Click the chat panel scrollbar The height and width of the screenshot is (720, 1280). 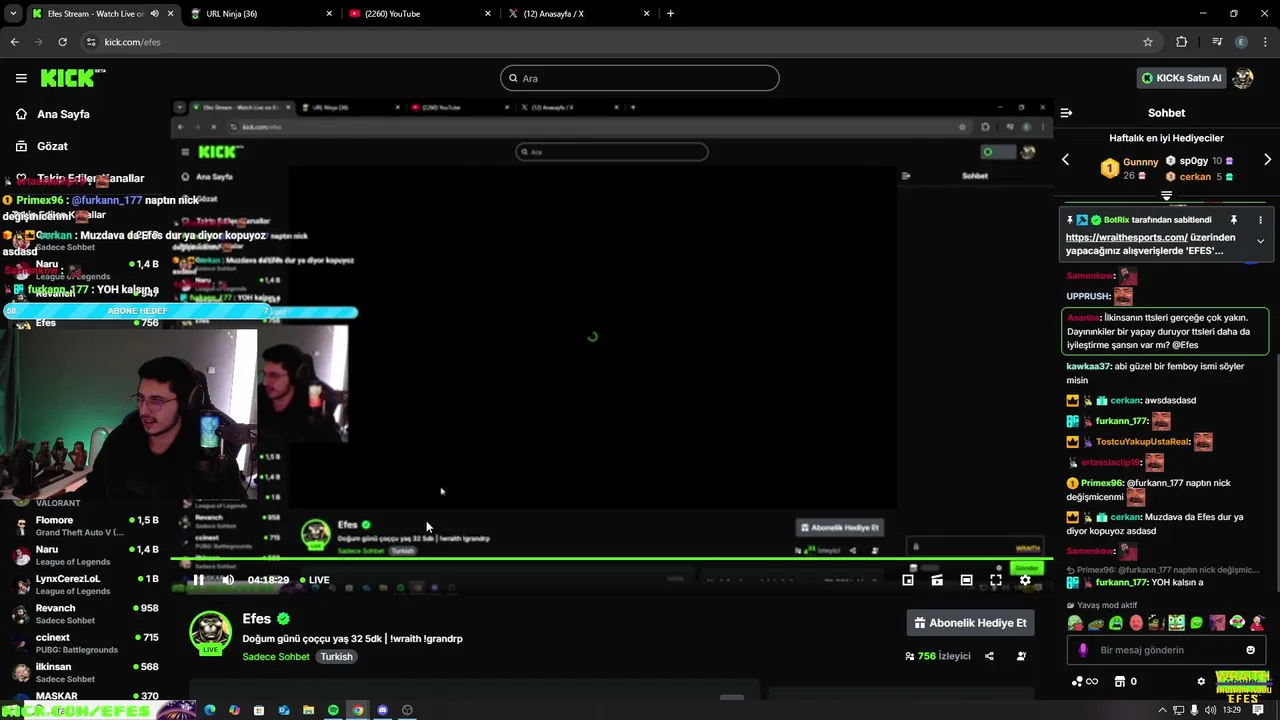[1277, 470]
